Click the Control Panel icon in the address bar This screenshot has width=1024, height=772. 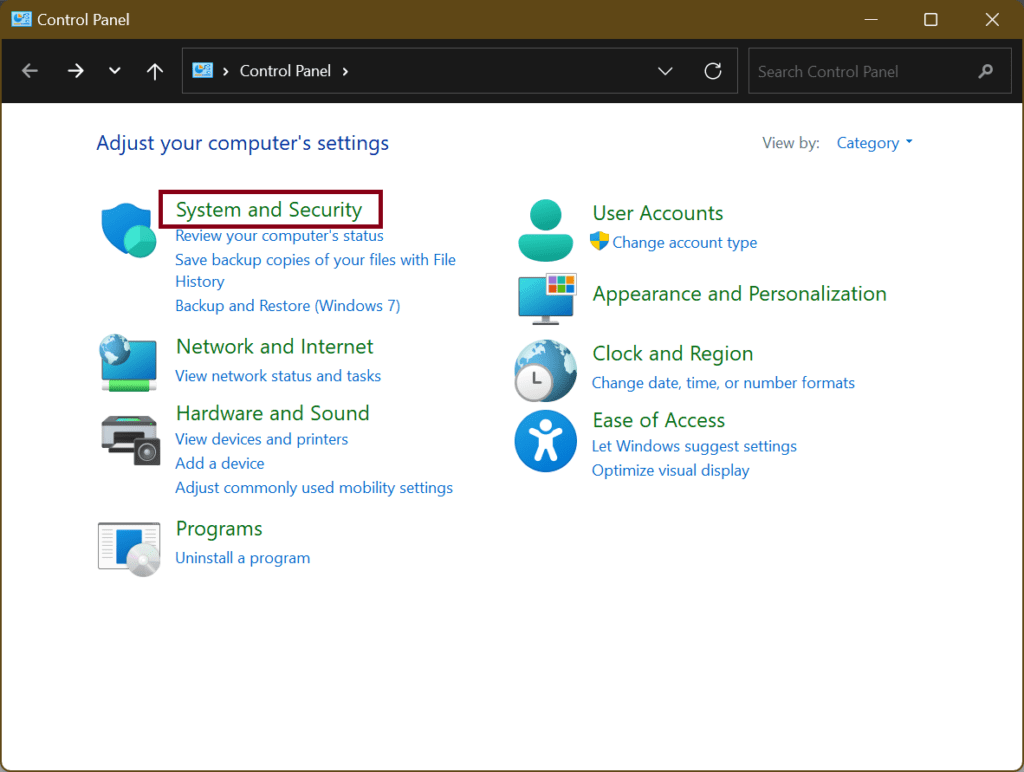[202, 70]
